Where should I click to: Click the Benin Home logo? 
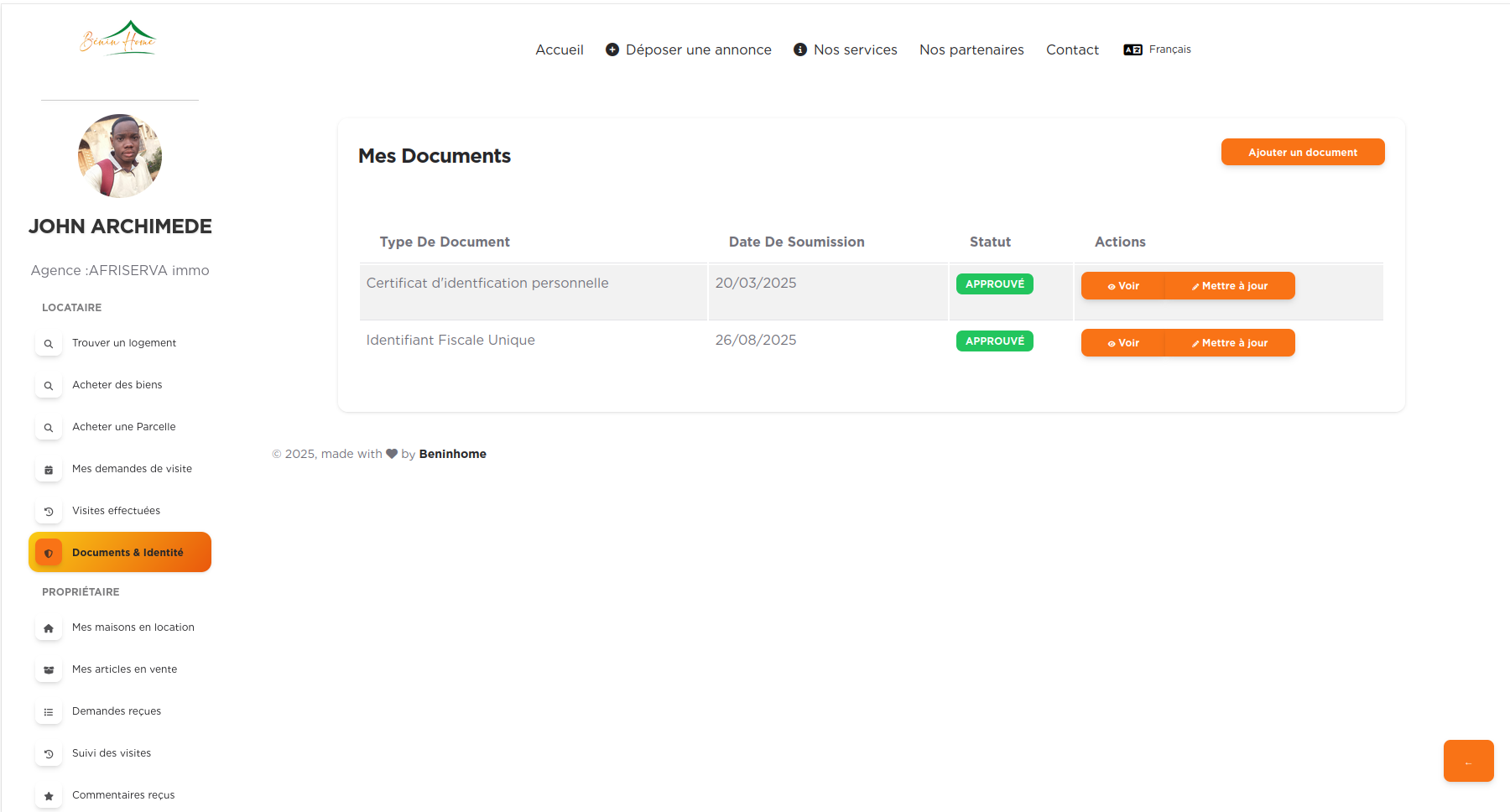(118, 39)
